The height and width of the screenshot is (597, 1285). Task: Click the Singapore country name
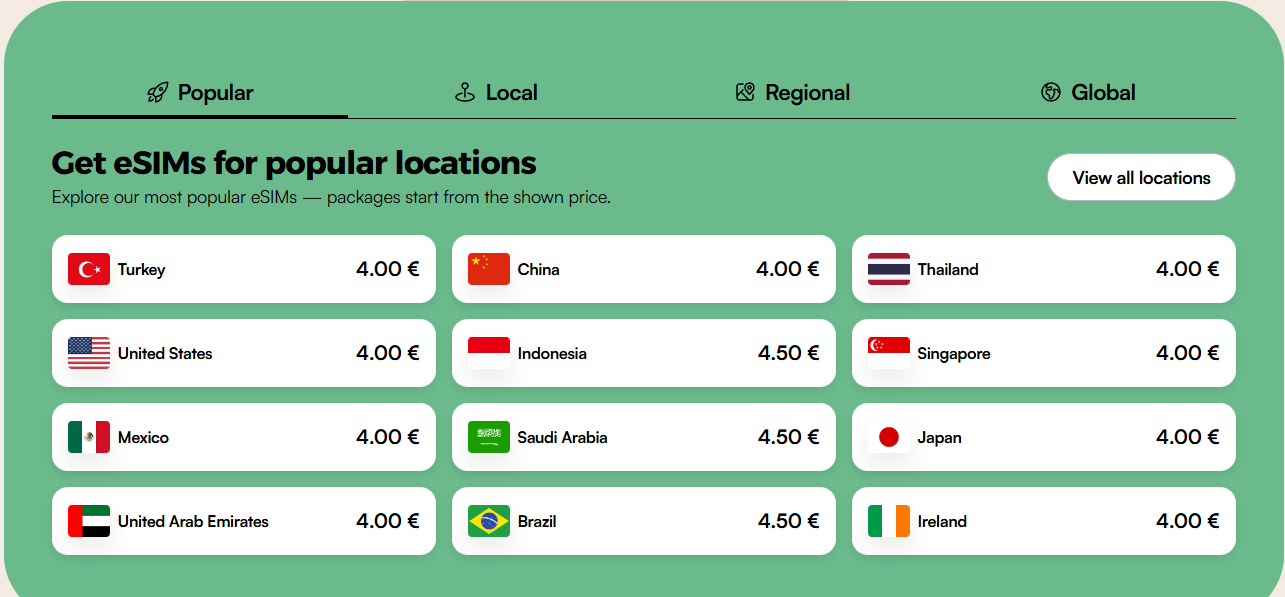click(954, 353)
